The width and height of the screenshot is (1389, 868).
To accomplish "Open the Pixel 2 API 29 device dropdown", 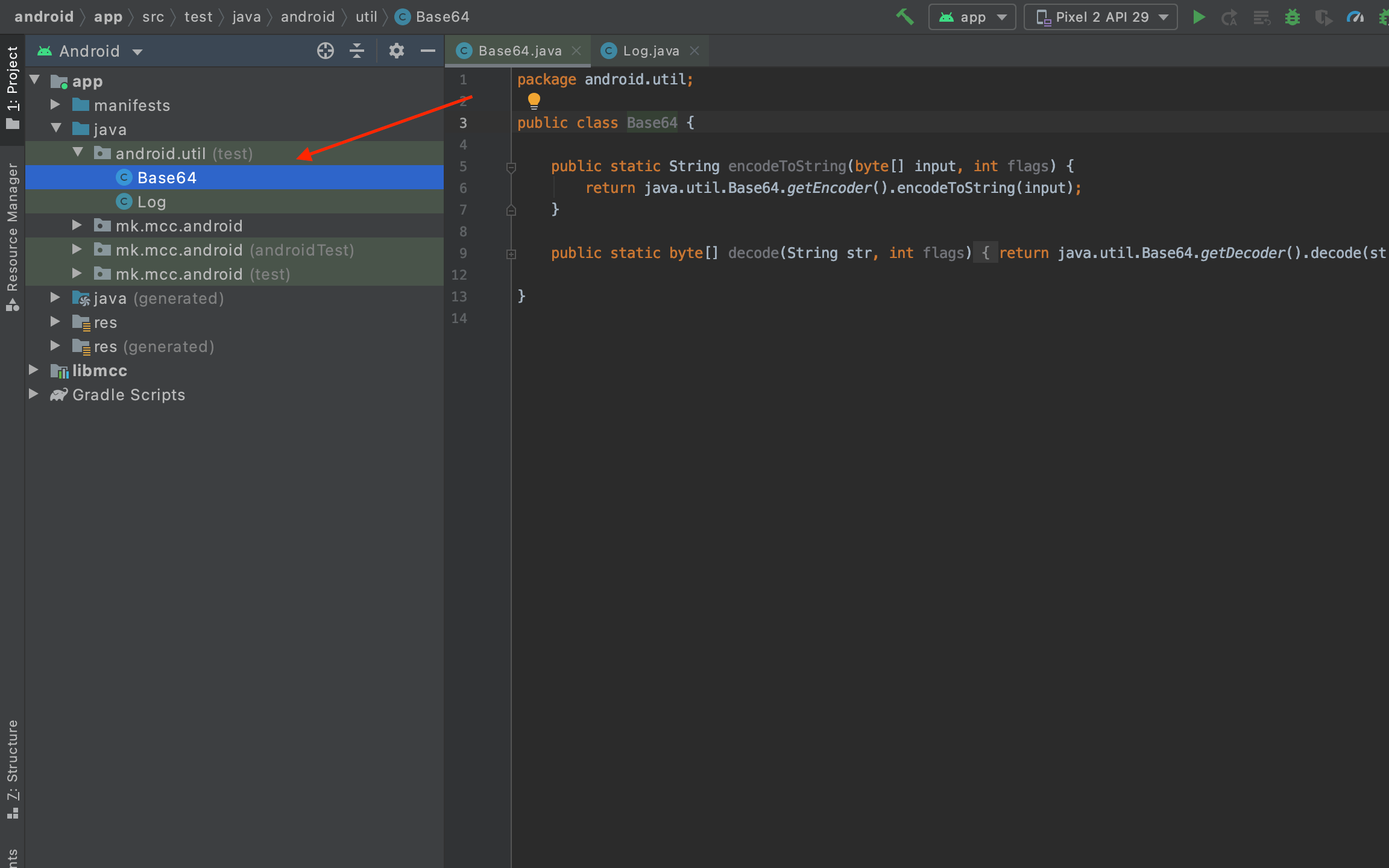I will pos(1101,17).
